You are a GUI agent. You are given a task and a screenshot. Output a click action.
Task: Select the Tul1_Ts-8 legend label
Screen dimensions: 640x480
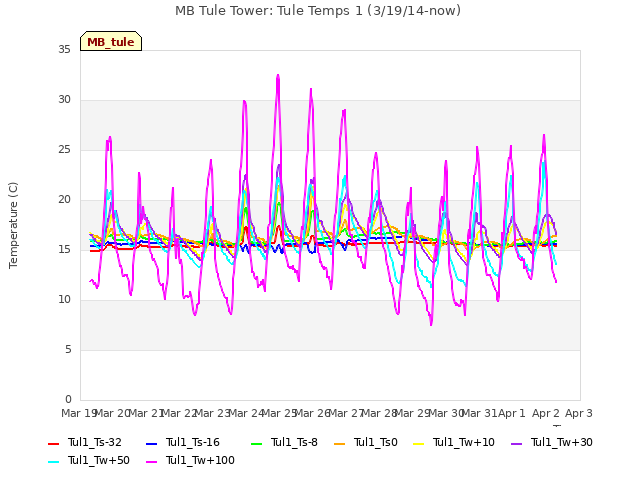[x=294, y=442]
